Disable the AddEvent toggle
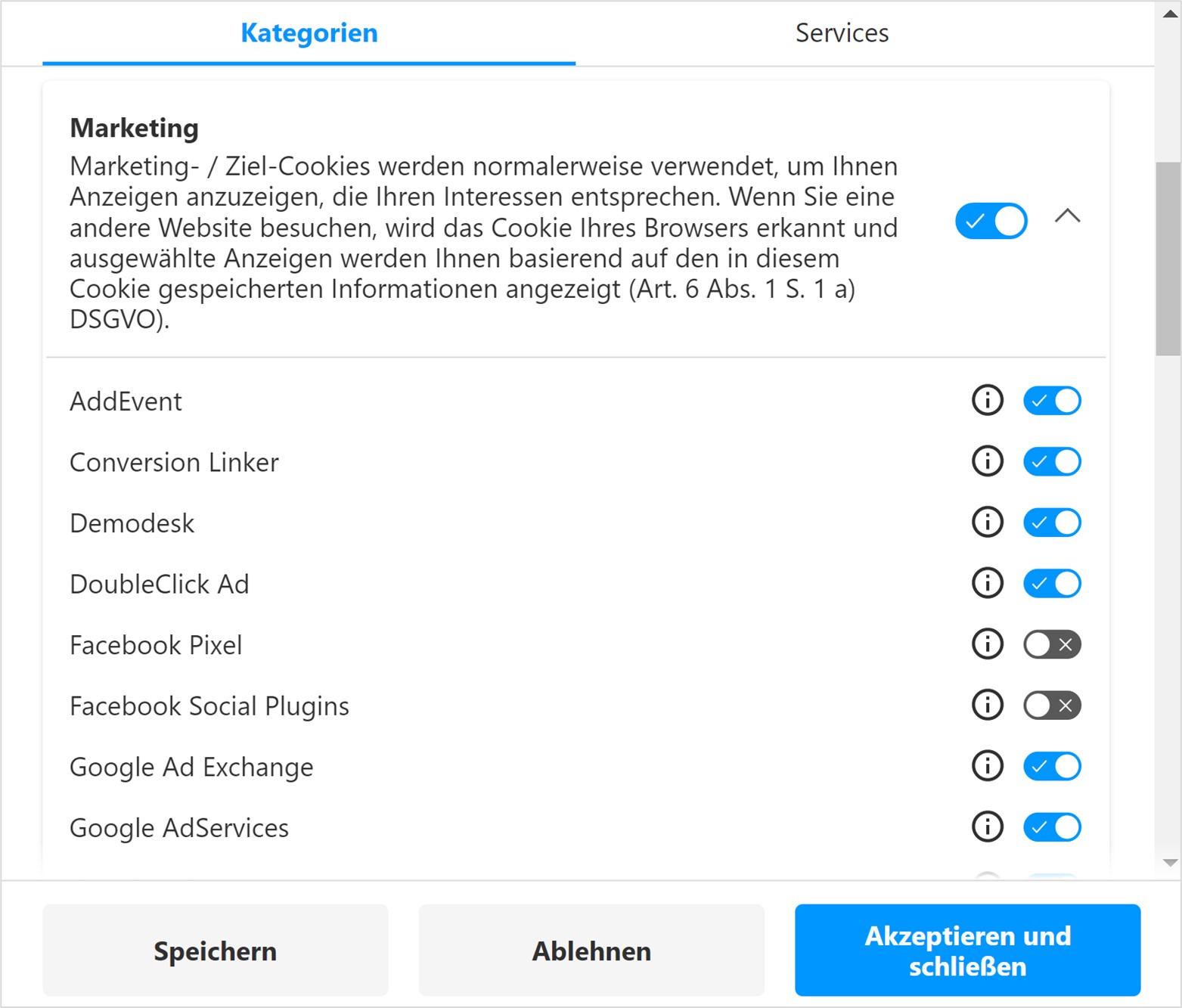Image resolution: width=1182 pixels, height=1008 pixels. 1052,401
